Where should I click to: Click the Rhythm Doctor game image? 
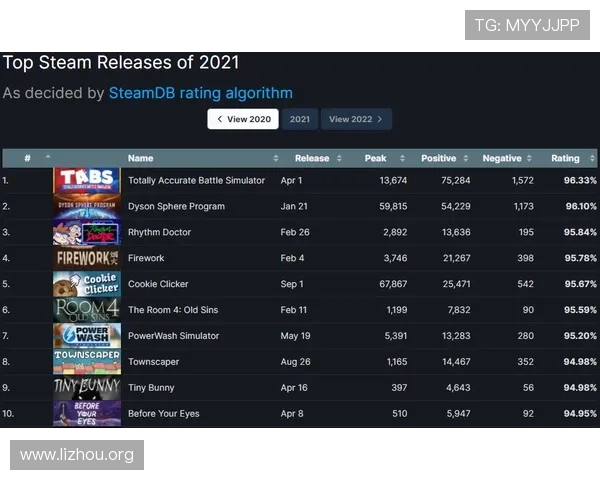tap(87, 232)
